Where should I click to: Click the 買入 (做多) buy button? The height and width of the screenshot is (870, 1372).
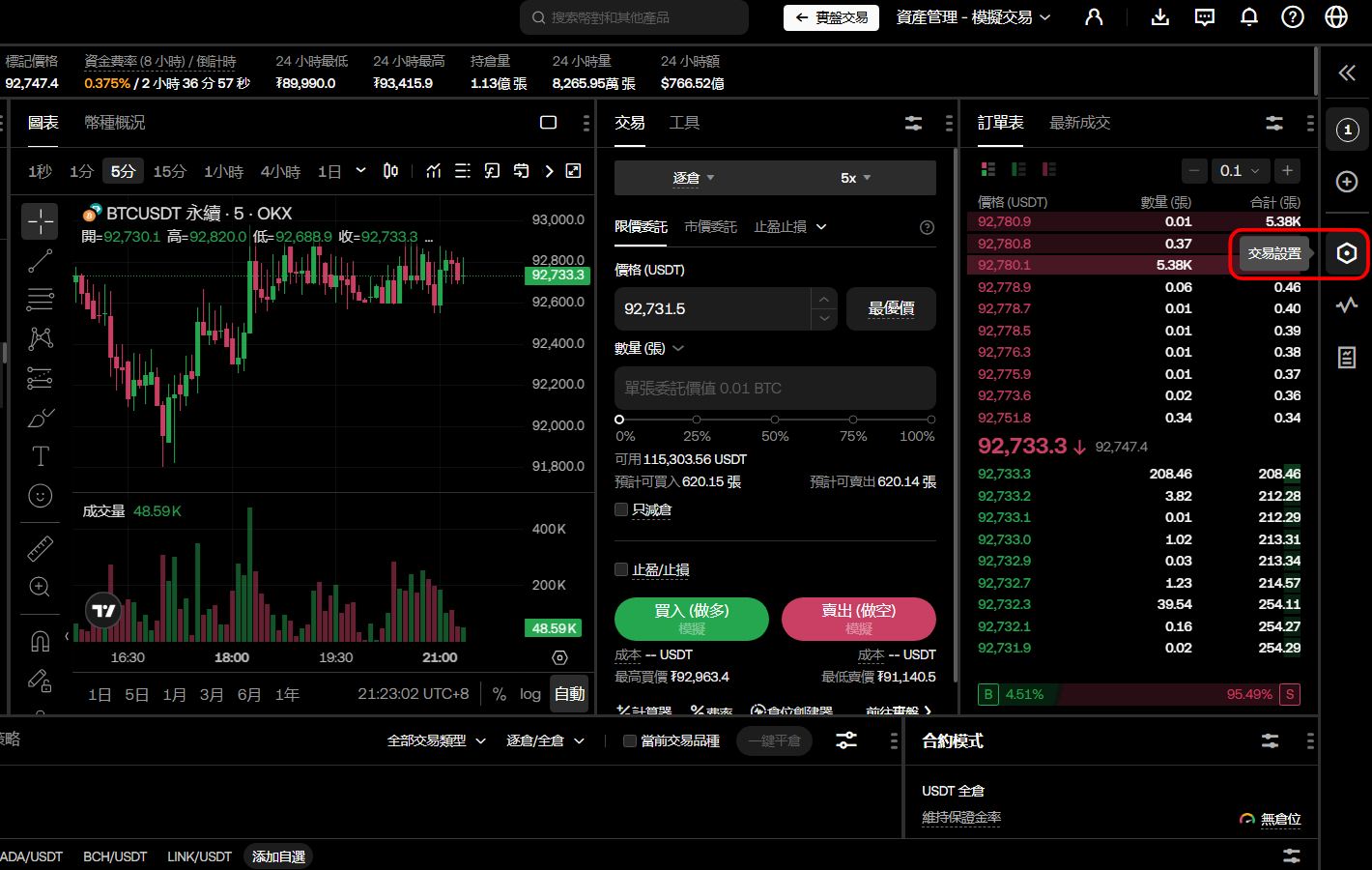[691, 619]
